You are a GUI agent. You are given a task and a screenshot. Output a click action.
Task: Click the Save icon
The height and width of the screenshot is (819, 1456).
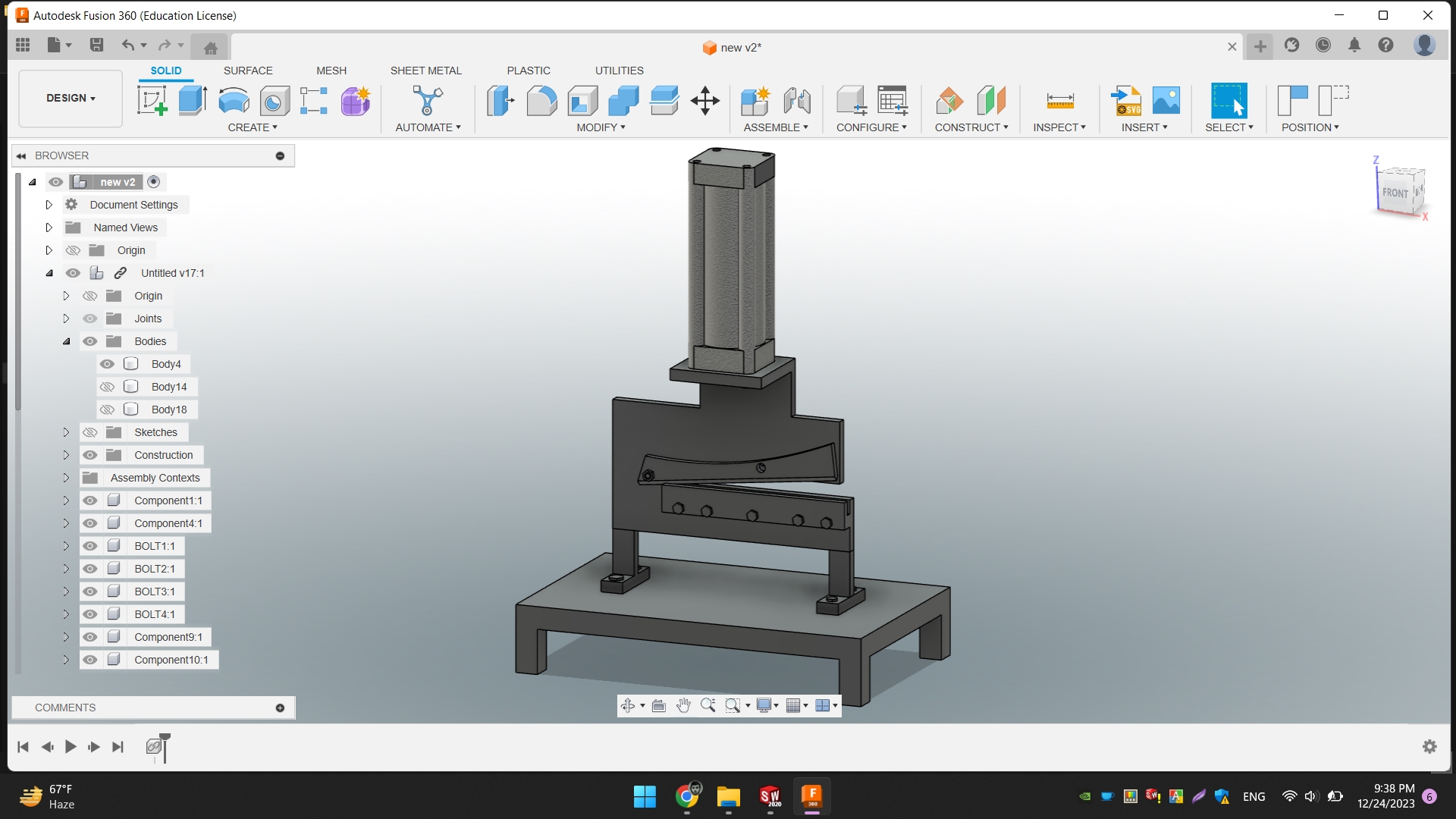click(96, 45)
